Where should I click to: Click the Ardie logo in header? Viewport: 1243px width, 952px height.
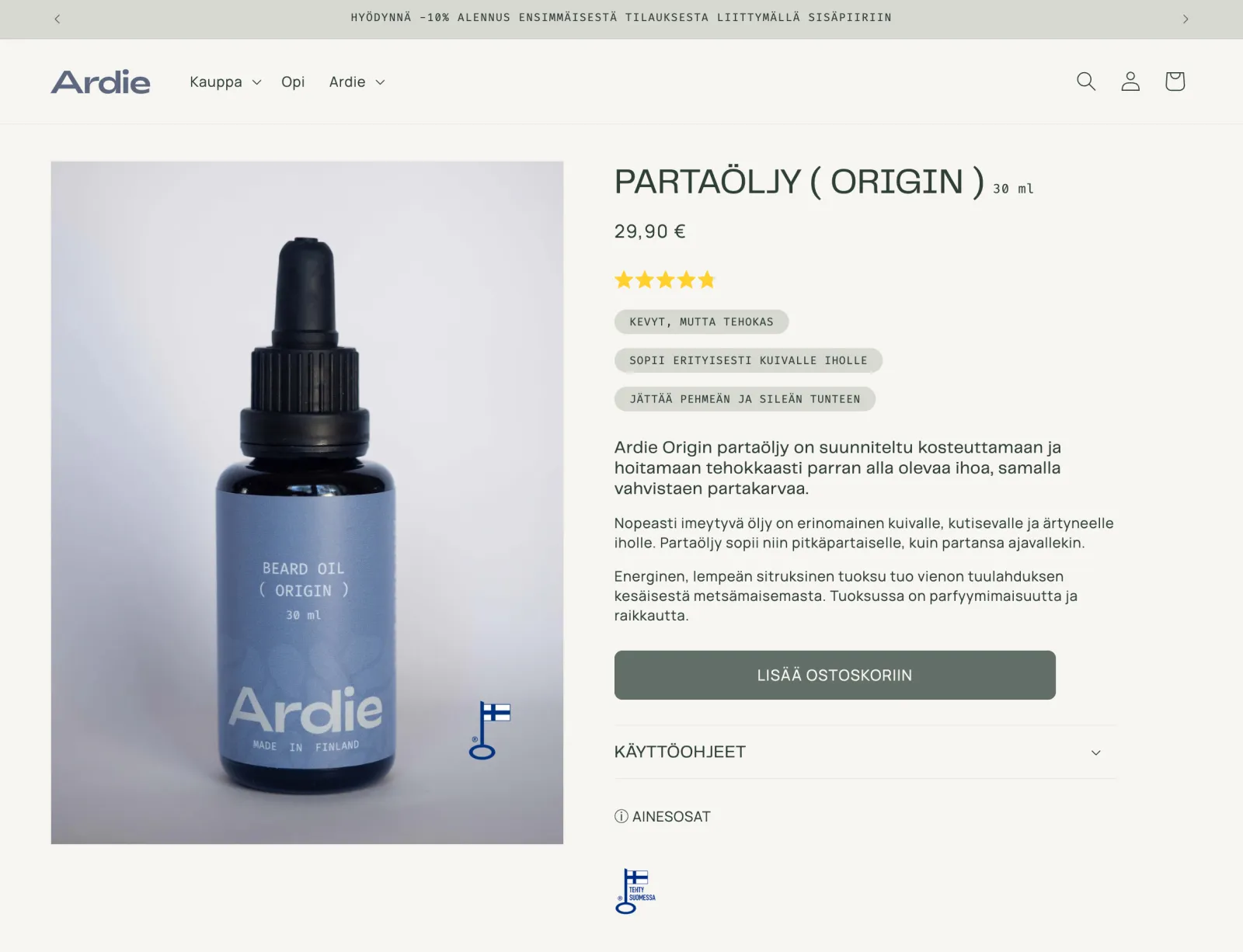(101, 82)
